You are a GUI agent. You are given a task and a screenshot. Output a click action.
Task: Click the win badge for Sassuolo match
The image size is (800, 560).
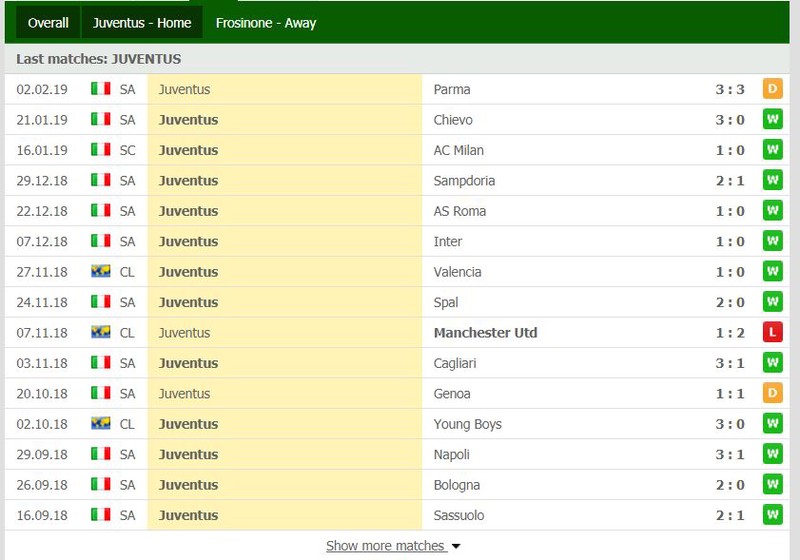772,515
